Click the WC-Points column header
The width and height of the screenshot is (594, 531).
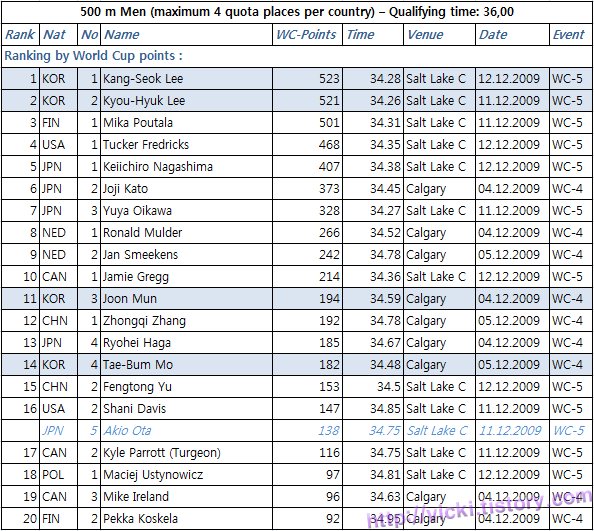pyautogui.click(x=306, y=34)
